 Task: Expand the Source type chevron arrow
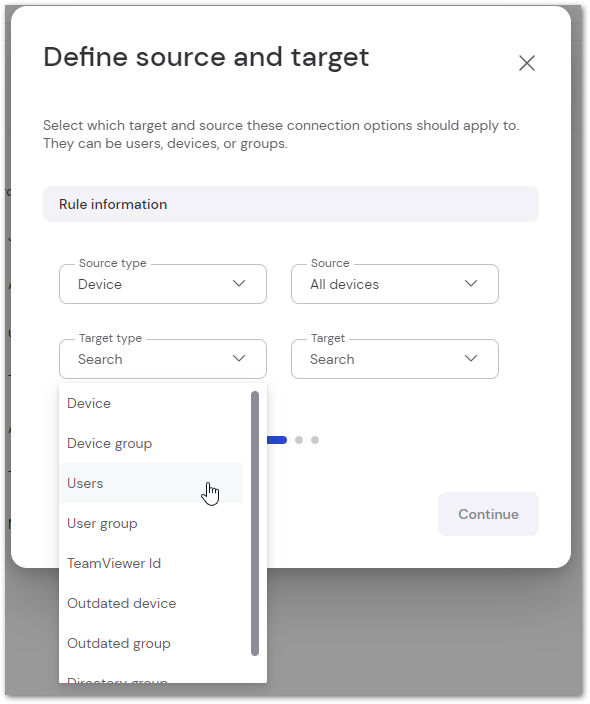239,283
